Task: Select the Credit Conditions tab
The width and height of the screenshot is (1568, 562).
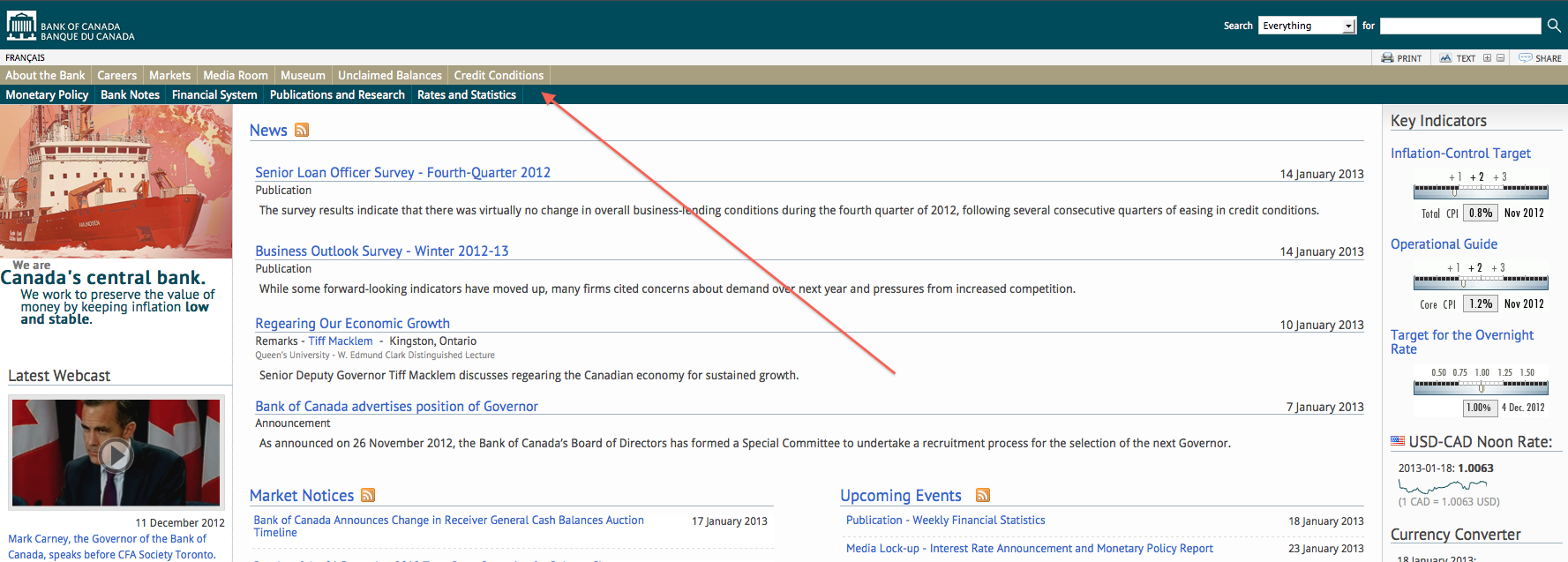Action: (x=499, y=76)
